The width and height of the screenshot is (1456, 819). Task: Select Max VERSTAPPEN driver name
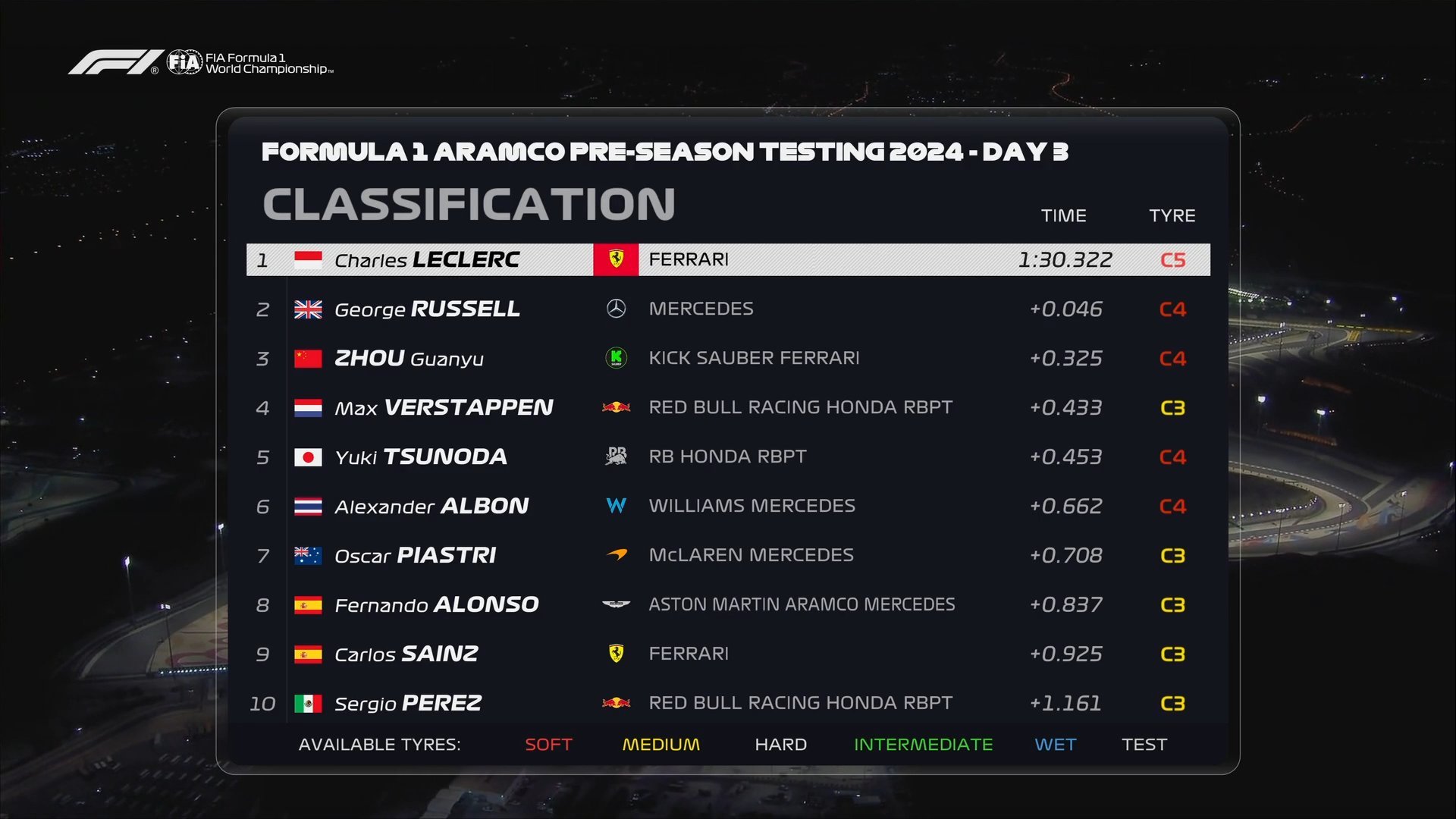point(444,408)
